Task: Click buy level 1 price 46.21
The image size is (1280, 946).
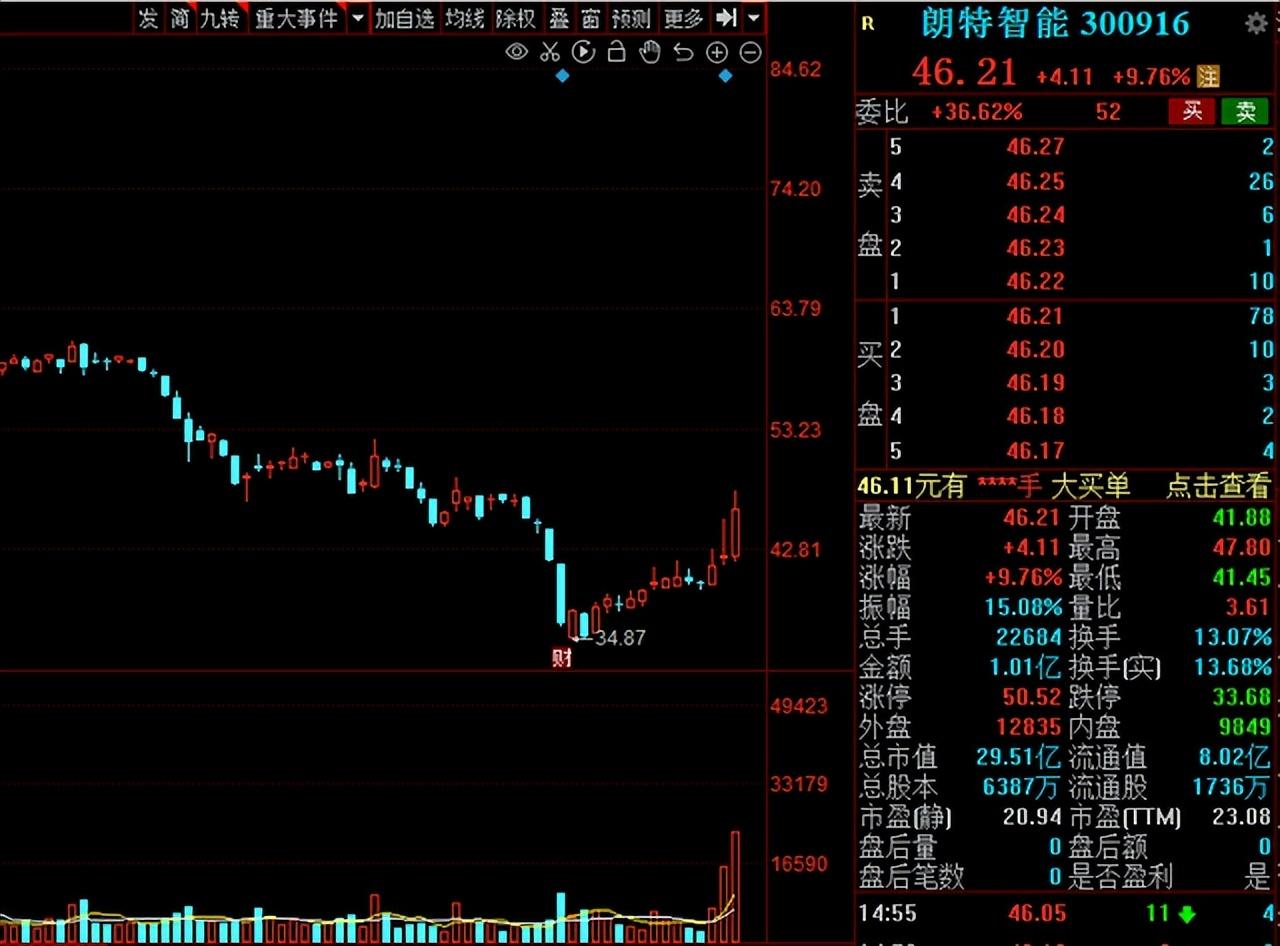Action: 1035,316
